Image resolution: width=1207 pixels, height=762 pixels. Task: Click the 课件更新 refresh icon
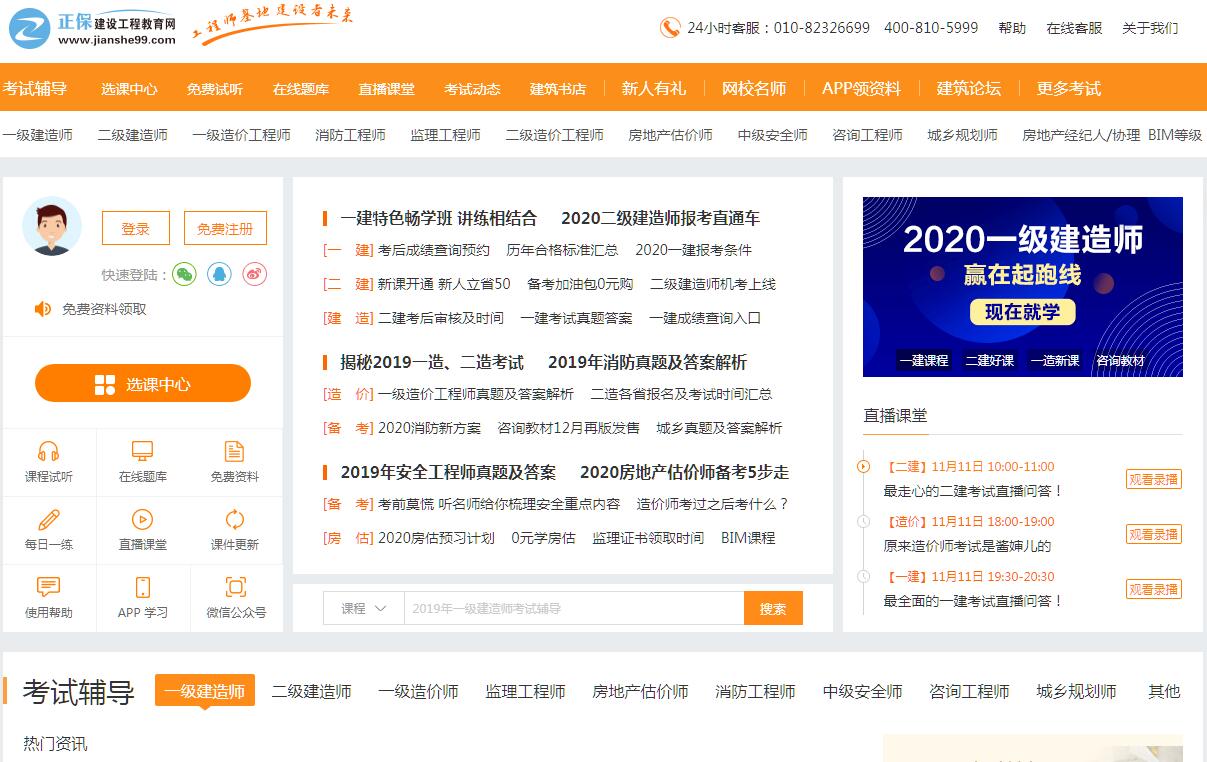(234, 520)
